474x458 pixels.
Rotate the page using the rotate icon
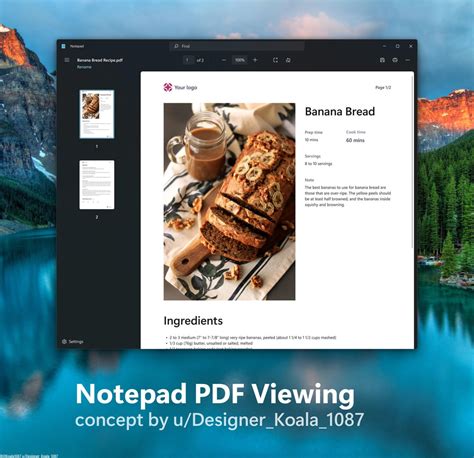tap(288, 60)
